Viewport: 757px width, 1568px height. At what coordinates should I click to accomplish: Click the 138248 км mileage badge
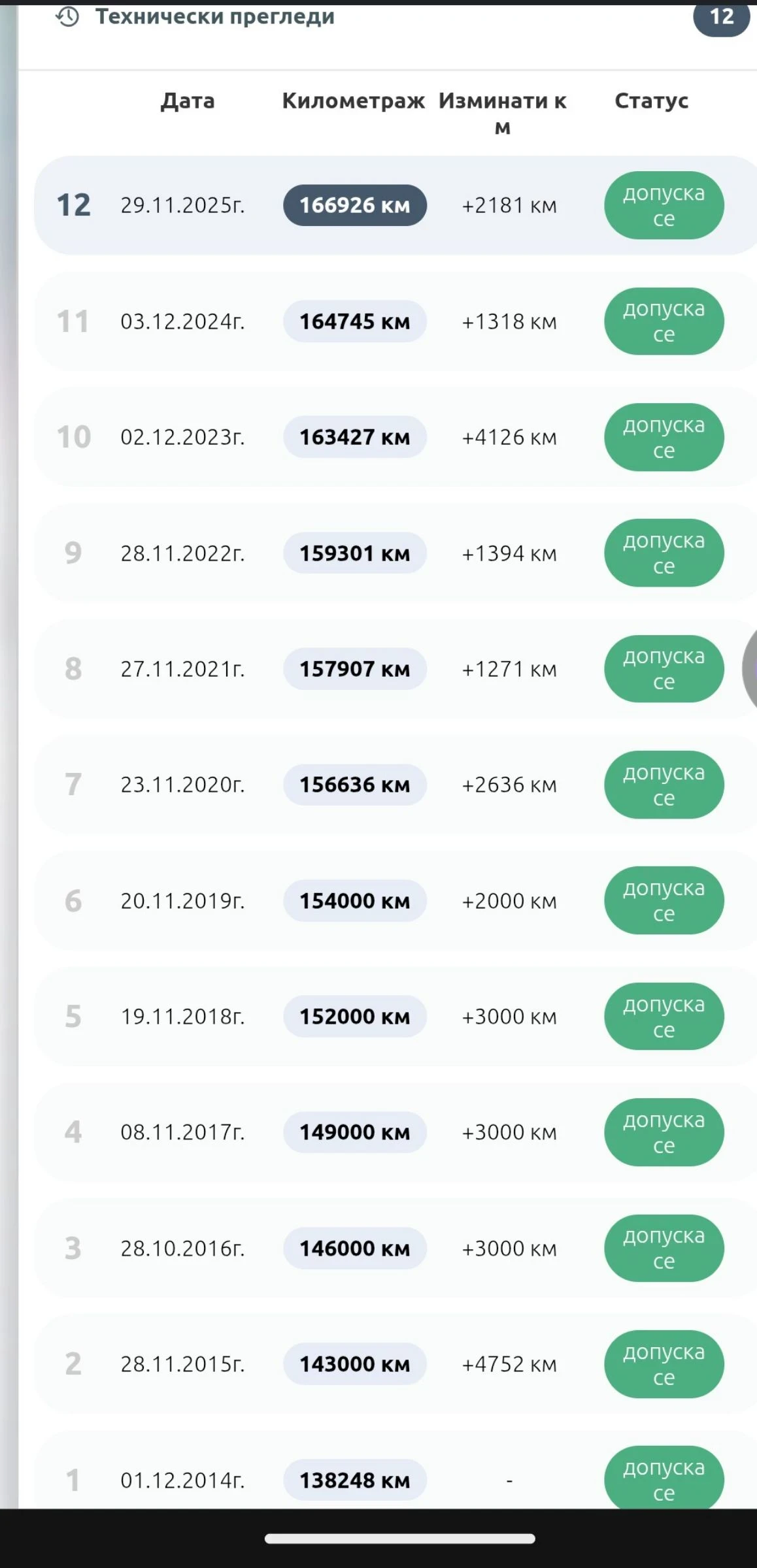pos(354,1480)
